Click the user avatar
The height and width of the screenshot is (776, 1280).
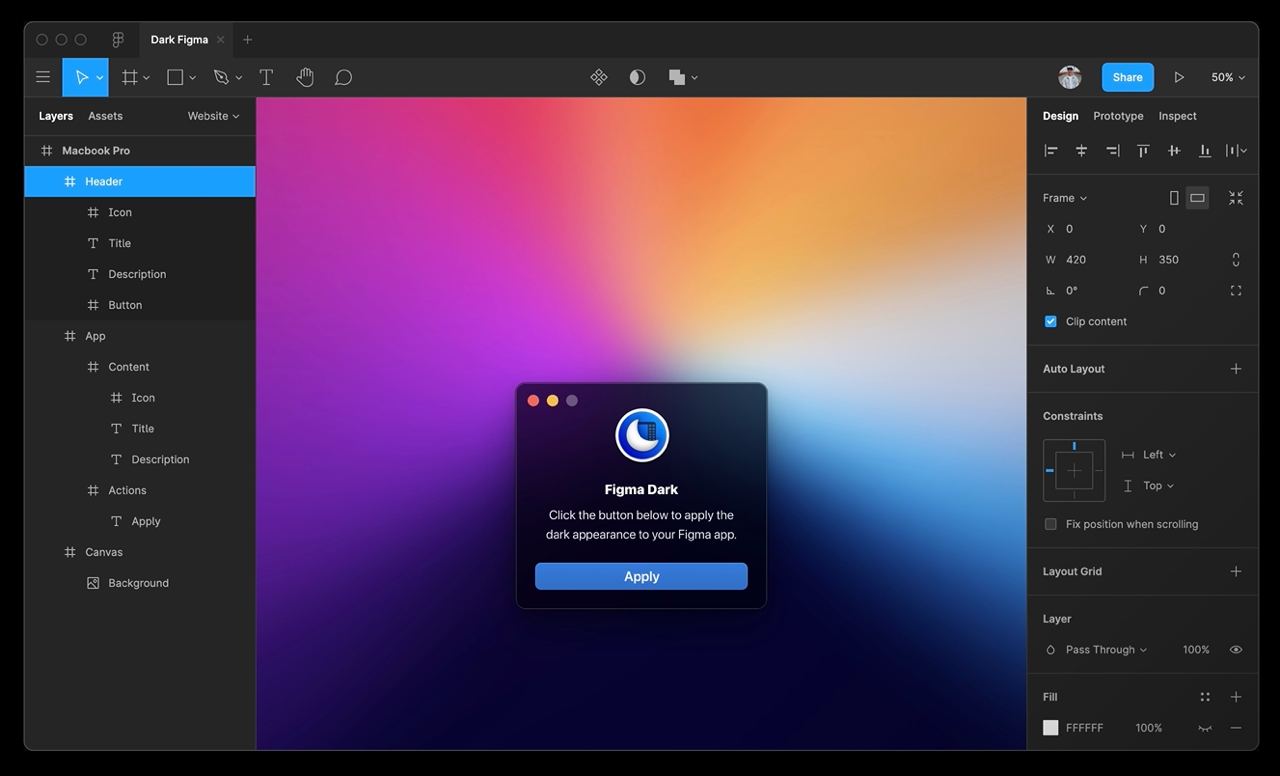(1070, 77)
